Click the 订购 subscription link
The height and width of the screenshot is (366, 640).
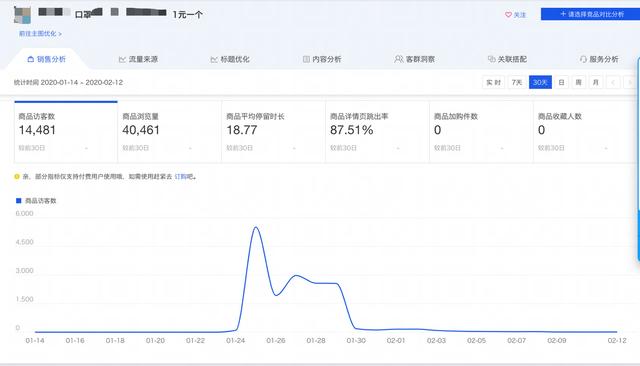point(181,176)
